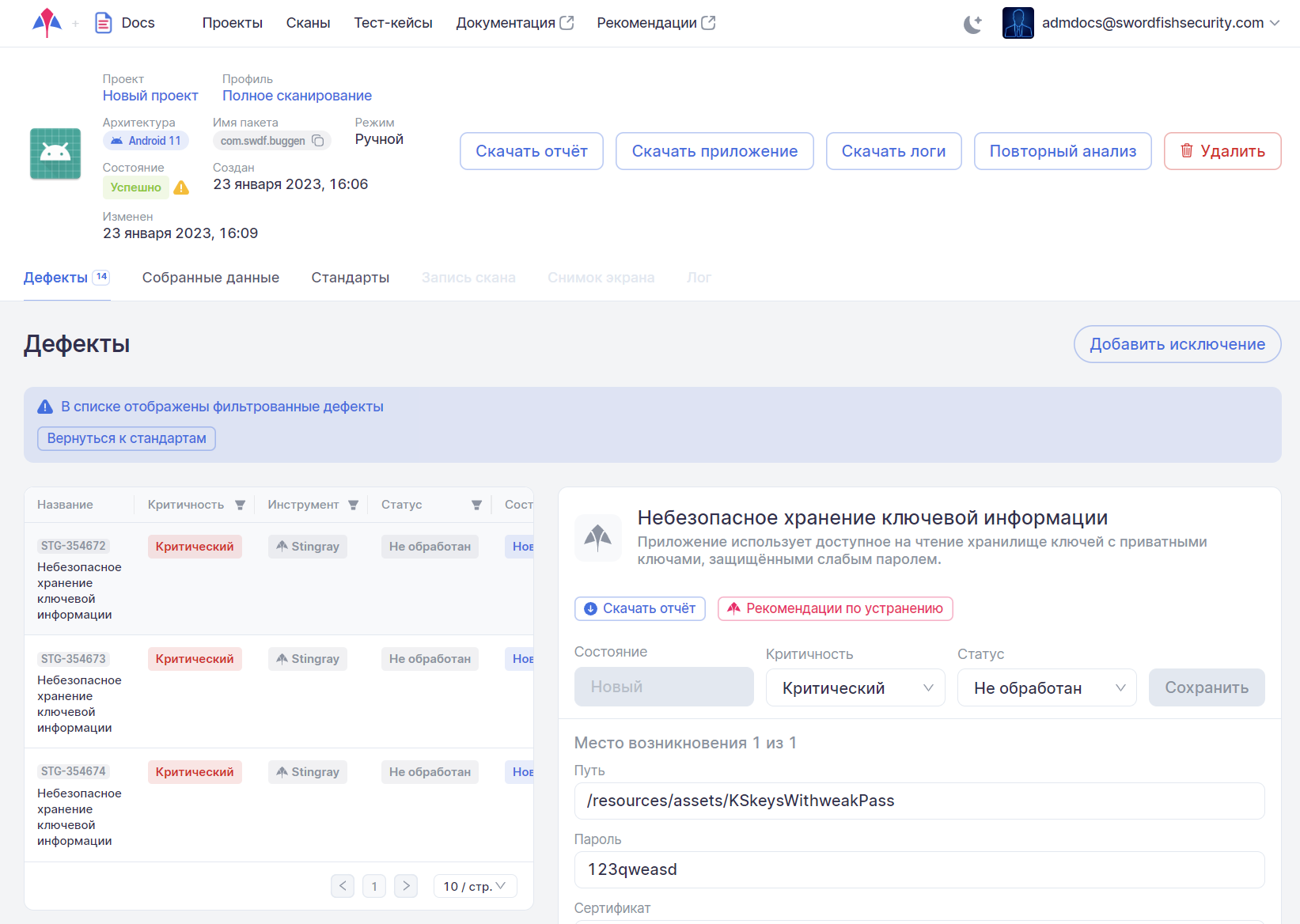Click page number 1 in pagination

tap(374, 886)
